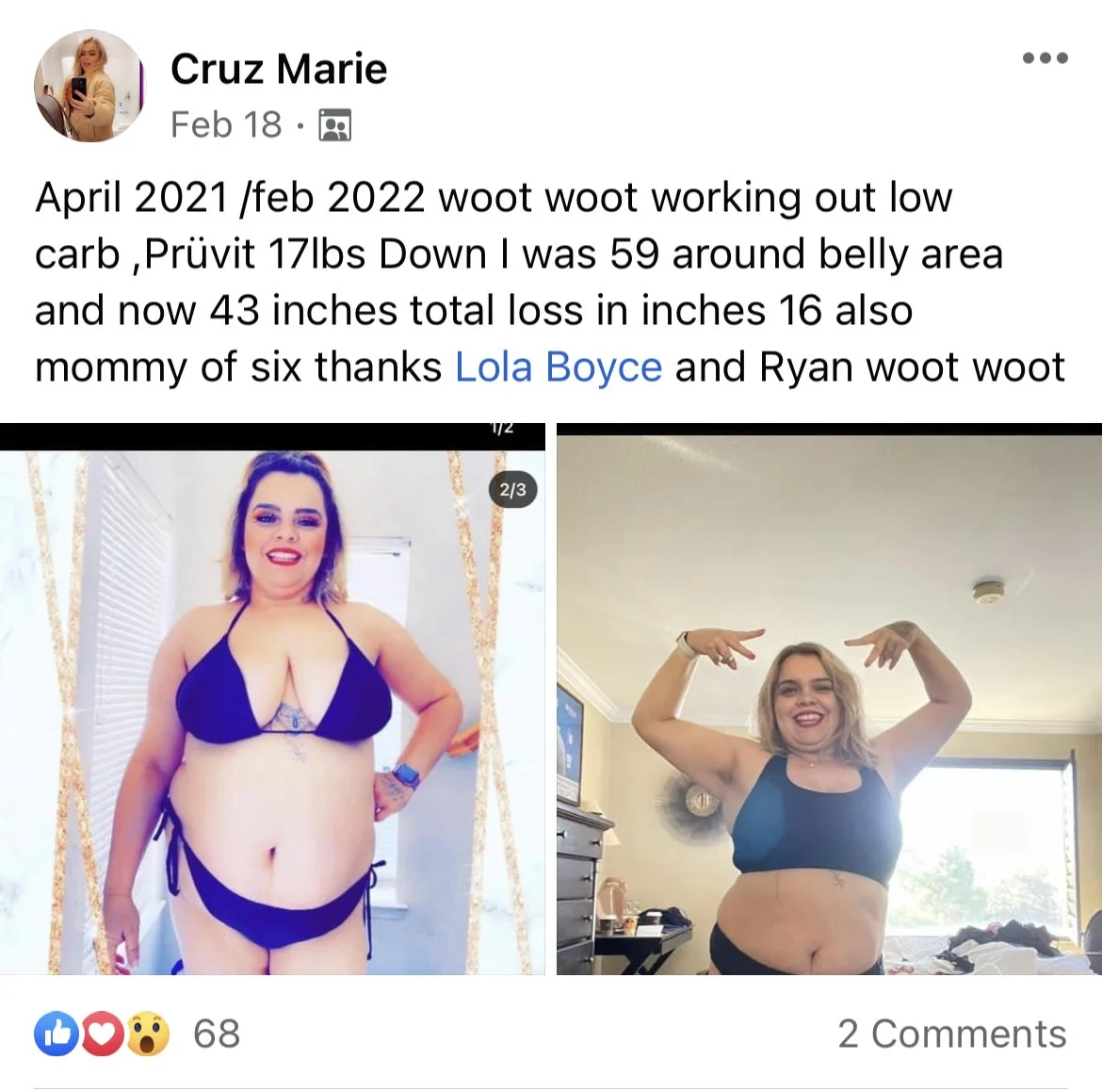Click the red heart Love reaction icon

click(102, 1033)
